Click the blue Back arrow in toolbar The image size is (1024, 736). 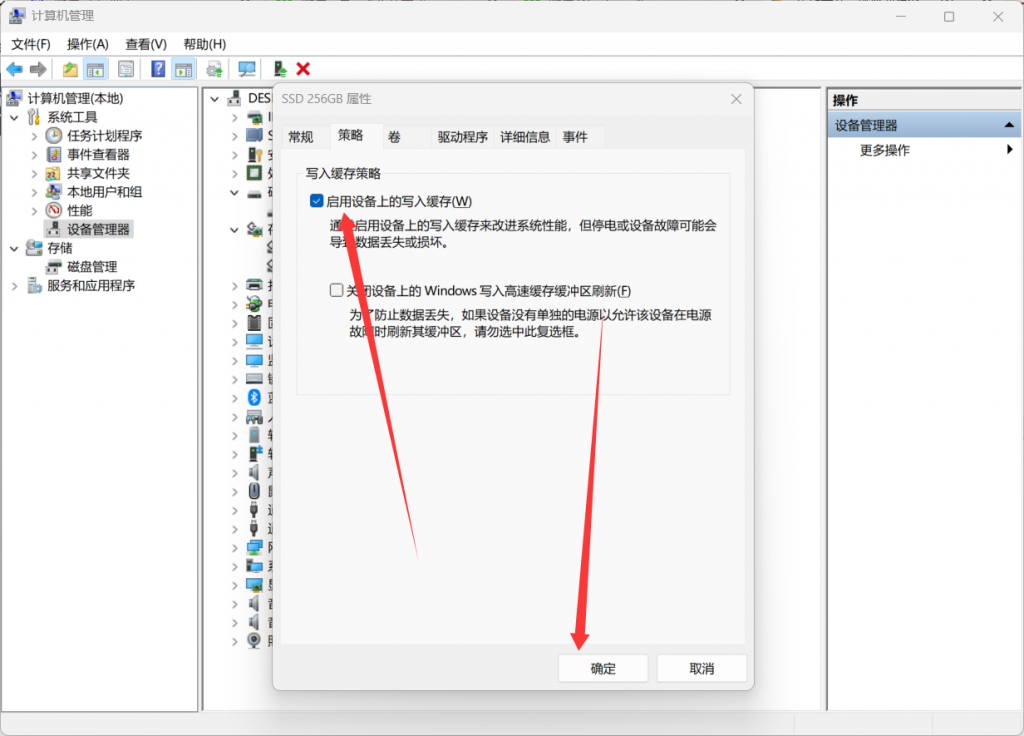coord(14,69)
